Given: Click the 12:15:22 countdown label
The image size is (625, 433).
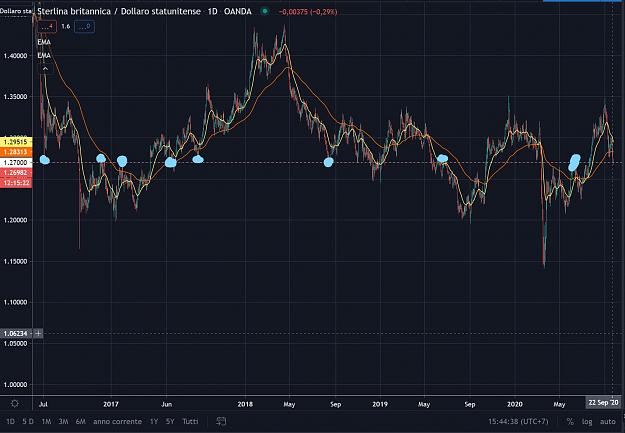Looking at the screenshot, I should 16,183.
